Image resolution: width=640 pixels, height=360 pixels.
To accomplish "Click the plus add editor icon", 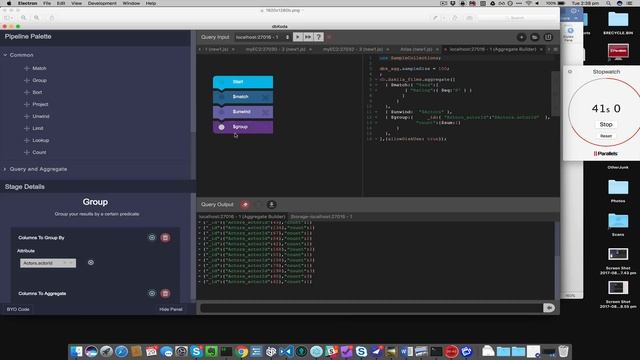I will point(521,37).
